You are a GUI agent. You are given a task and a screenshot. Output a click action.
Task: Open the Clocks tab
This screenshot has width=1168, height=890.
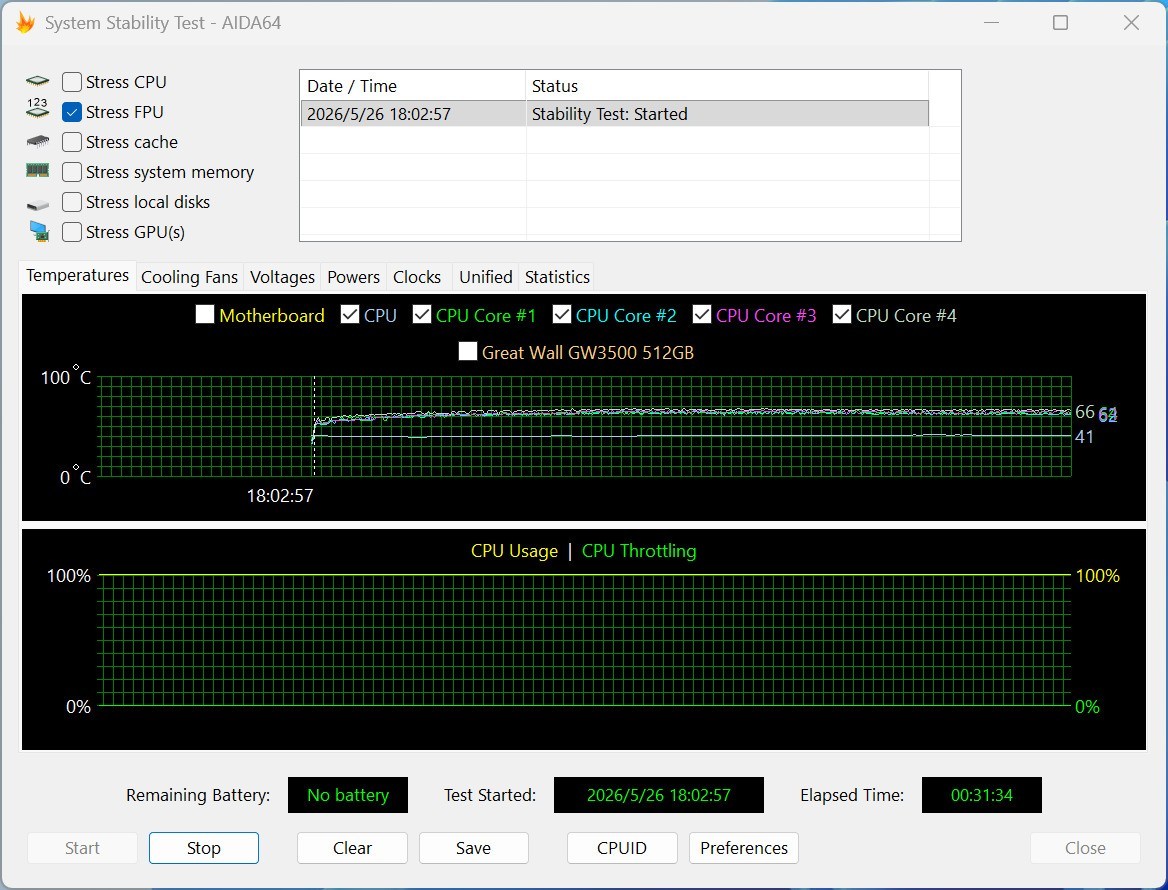point(417,277)
